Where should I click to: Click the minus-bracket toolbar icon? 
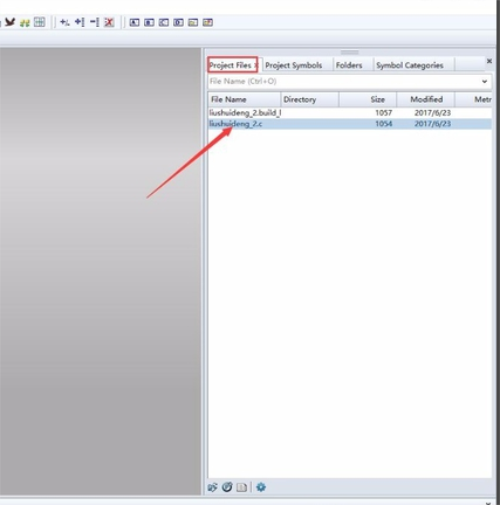tap(95, 22)
